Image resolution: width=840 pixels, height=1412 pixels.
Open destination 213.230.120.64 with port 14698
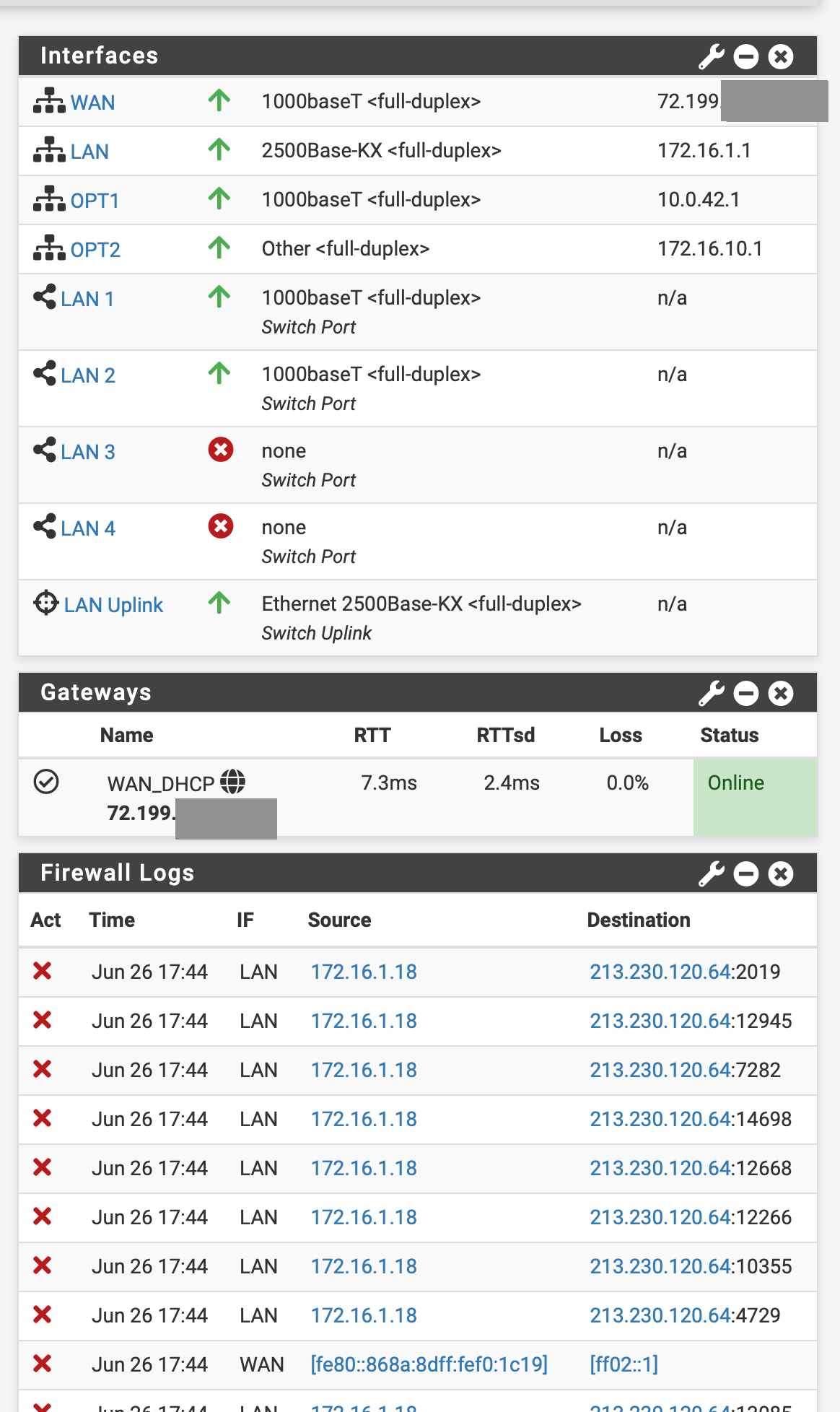660,1119
